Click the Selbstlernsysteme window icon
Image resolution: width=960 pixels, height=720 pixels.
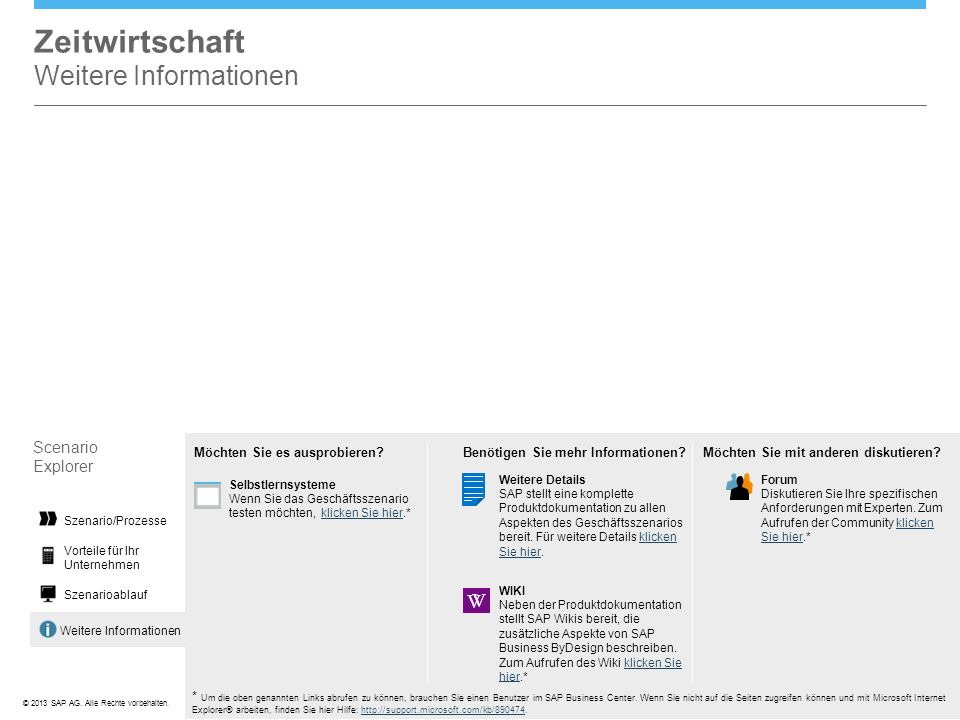(x=207, y=495)
